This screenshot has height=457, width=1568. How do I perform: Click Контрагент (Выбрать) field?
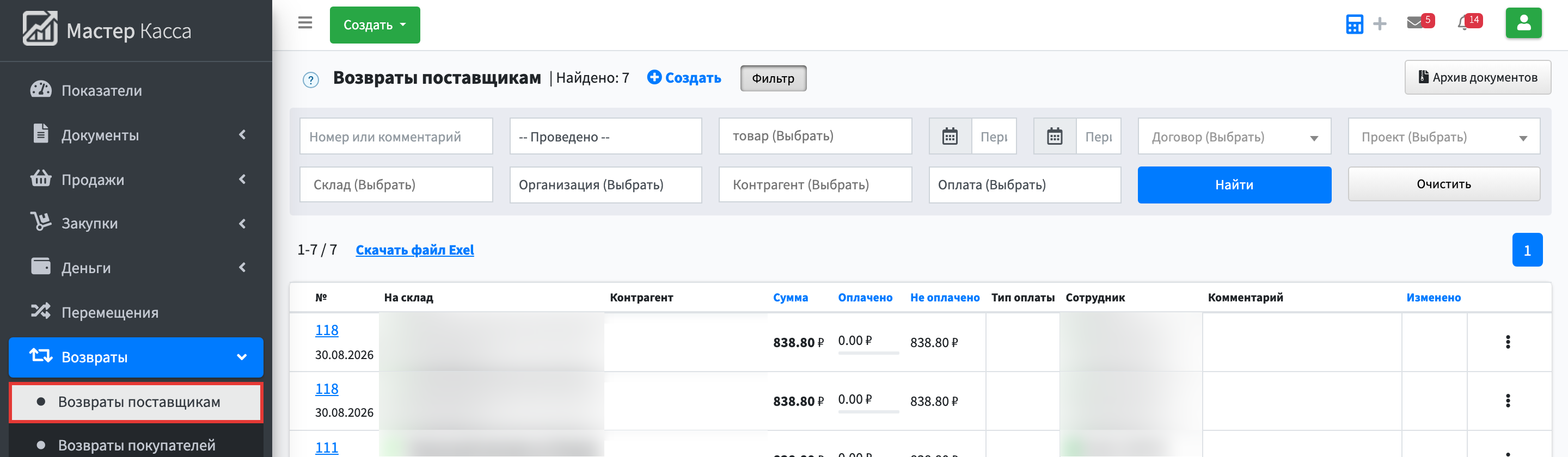point(815,184)
